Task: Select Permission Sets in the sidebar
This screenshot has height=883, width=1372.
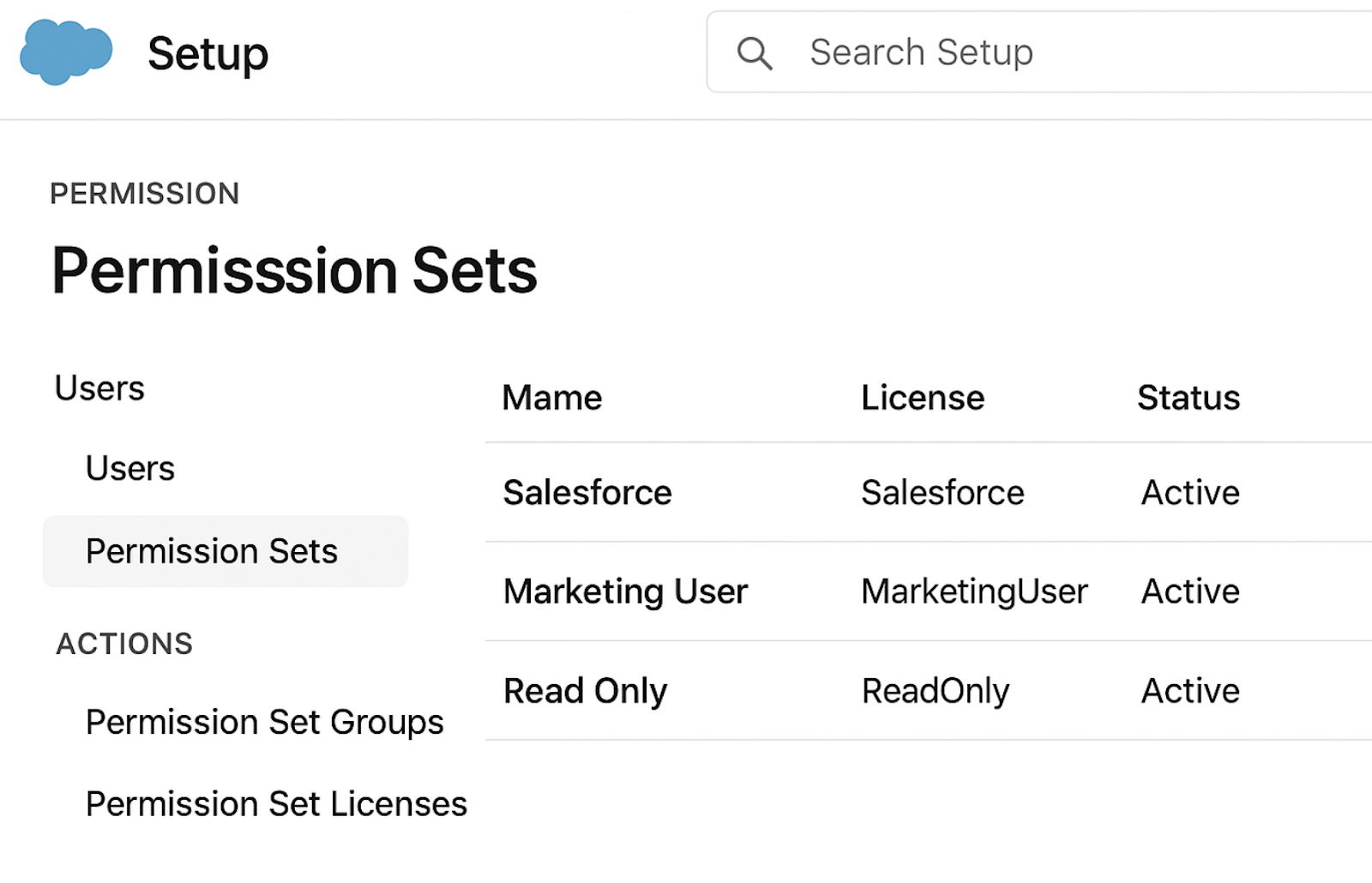Action: pyautogui.click(x=211, y=551)
